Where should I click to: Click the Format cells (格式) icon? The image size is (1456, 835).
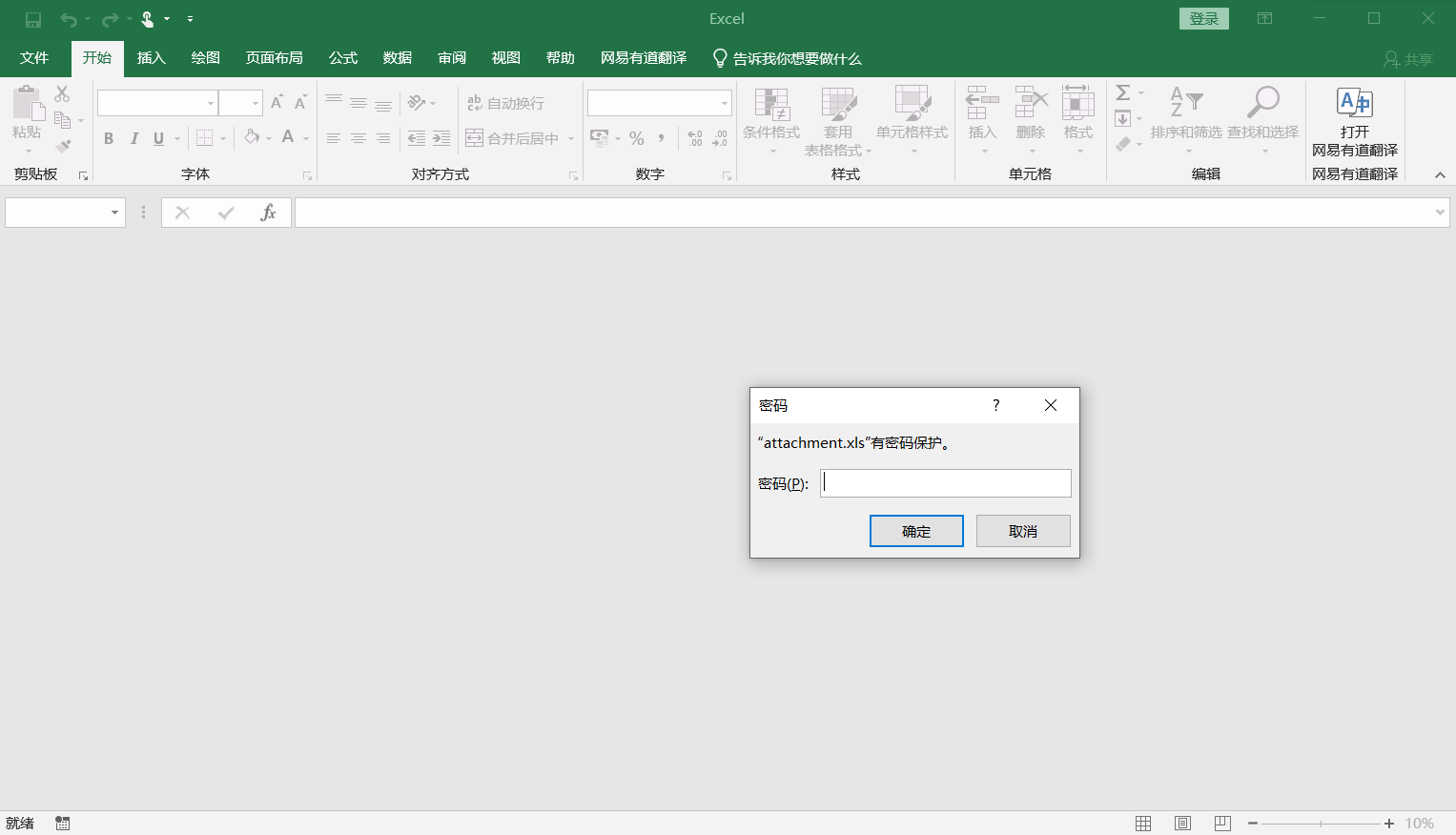(x=1078, y=102)
